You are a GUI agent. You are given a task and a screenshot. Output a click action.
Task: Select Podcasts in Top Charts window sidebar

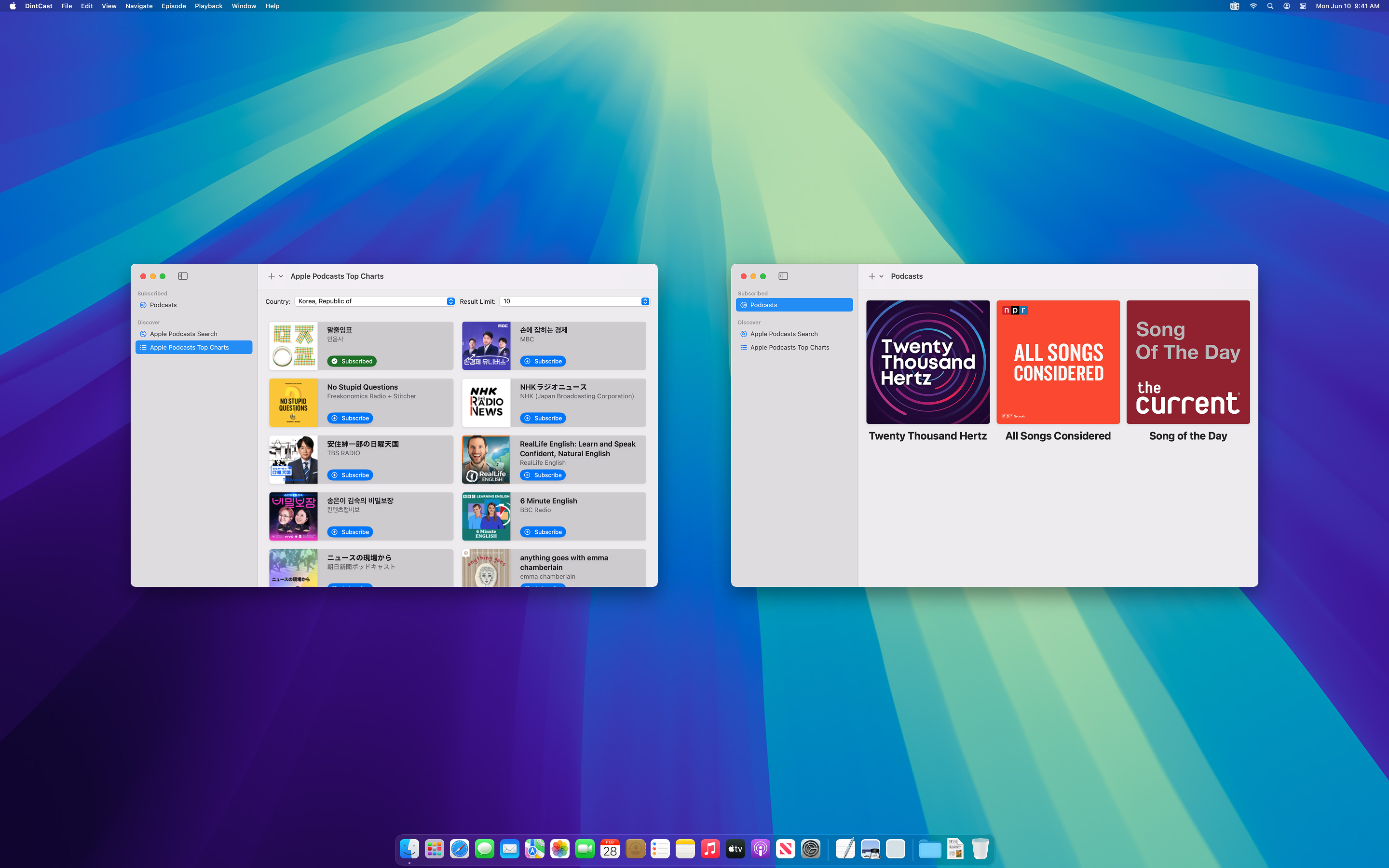pos(194,305)
